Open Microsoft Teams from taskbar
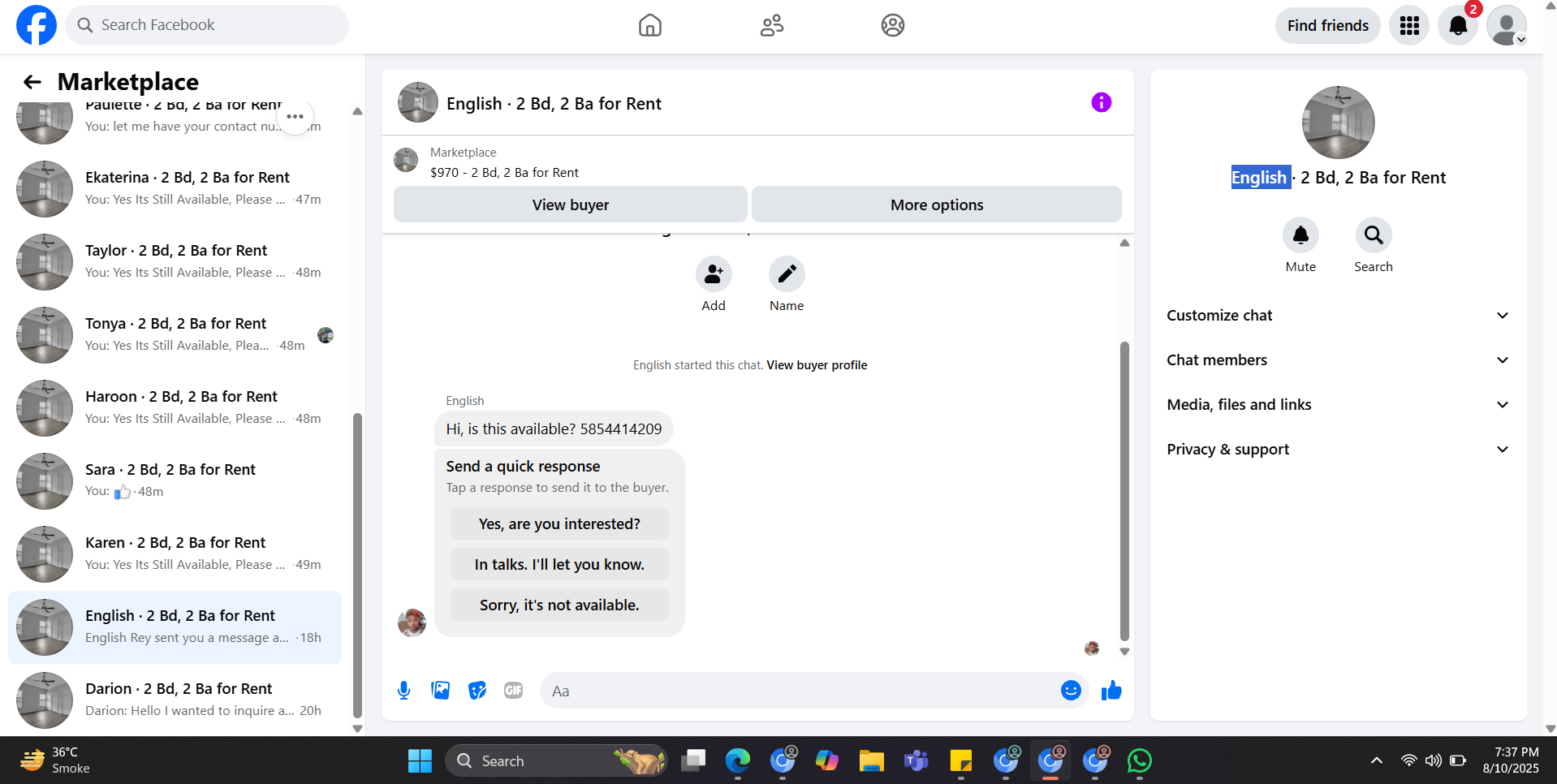1557x784 pixels. [x=917, y=761]
